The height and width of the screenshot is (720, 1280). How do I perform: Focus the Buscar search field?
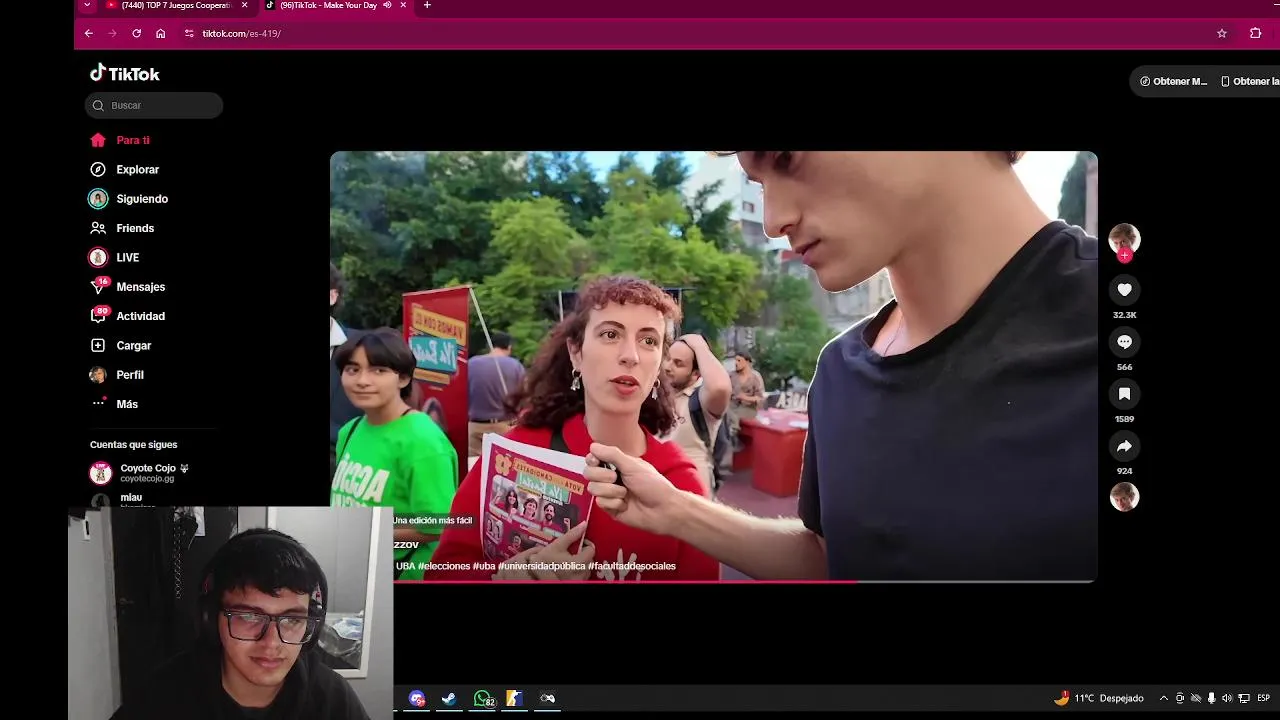(x=154, y=105)
